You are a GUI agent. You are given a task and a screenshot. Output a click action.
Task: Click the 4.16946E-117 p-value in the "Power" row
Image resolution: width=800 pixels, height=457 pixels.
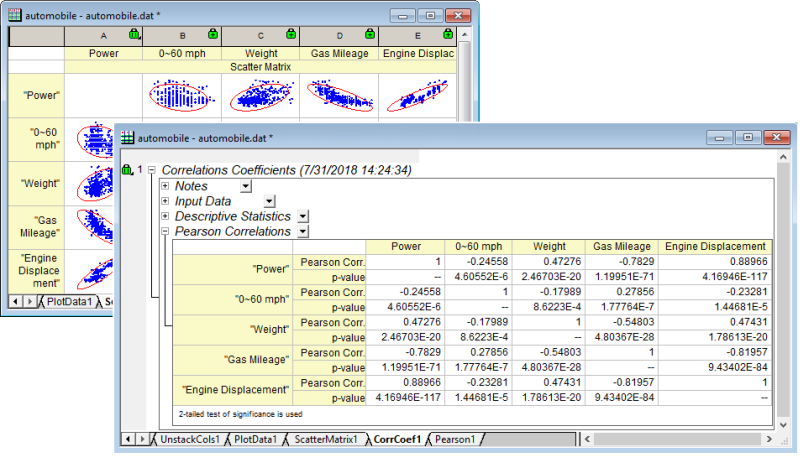[x=715, y=276]
